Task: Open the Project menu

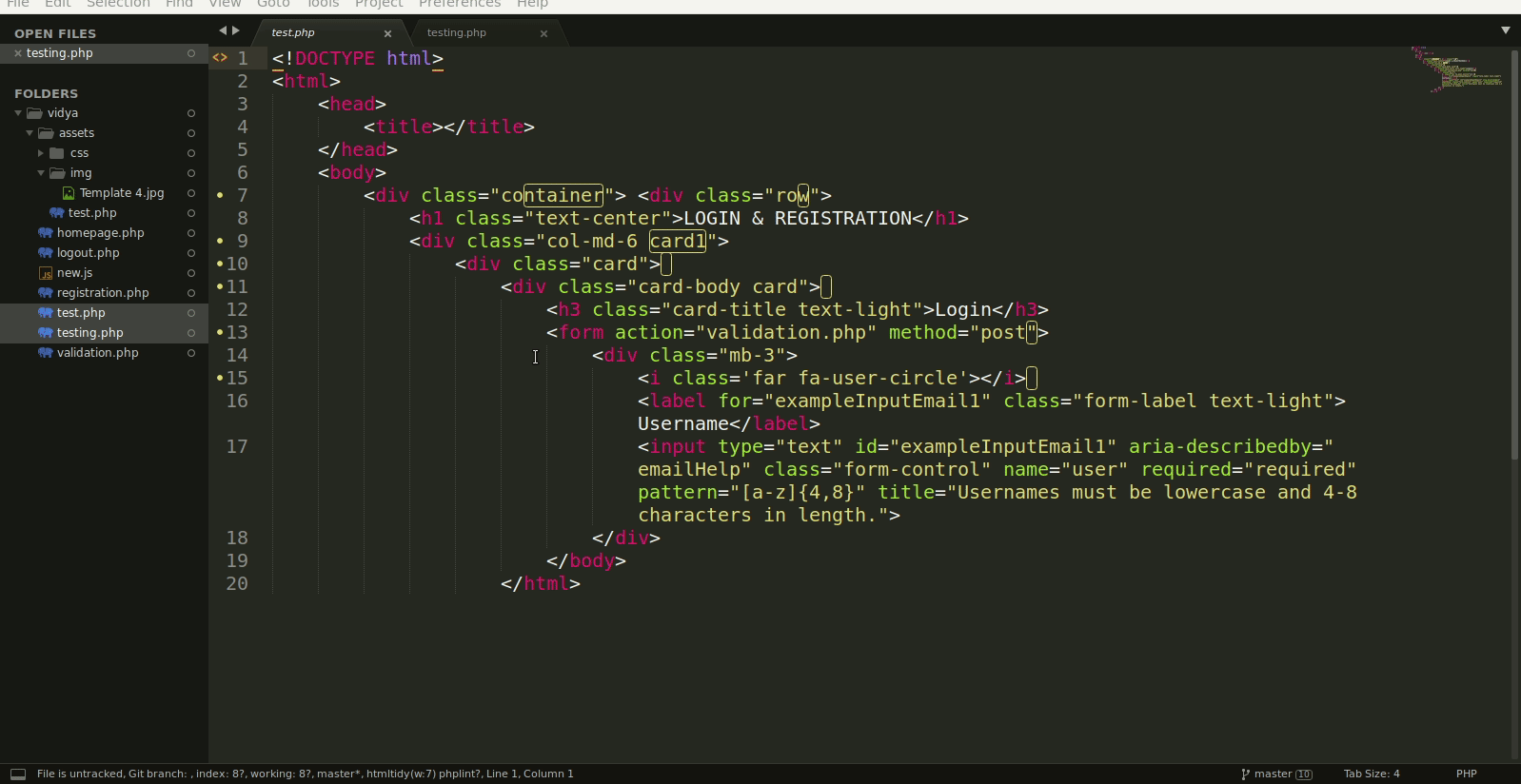Action: click(379, 4)
